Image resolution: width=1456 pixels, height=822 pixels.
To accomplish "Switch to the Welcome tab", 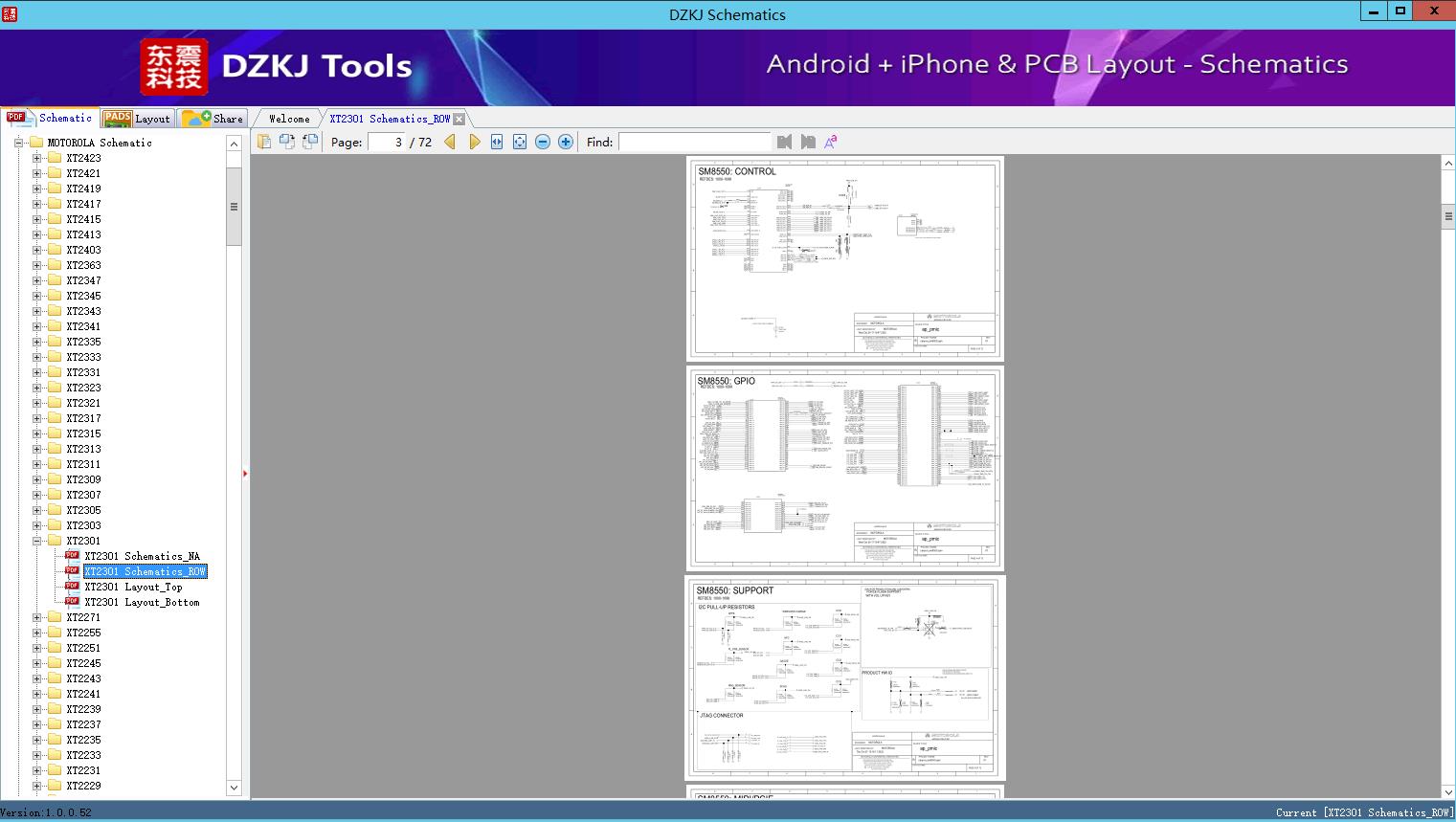I will [289, 119].
